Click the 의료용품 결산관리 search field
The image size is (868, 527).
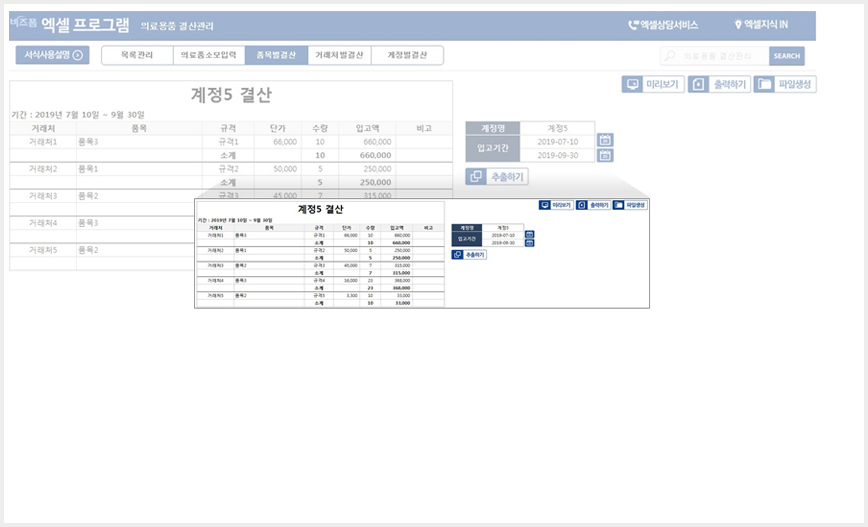(x=715, y=56)
